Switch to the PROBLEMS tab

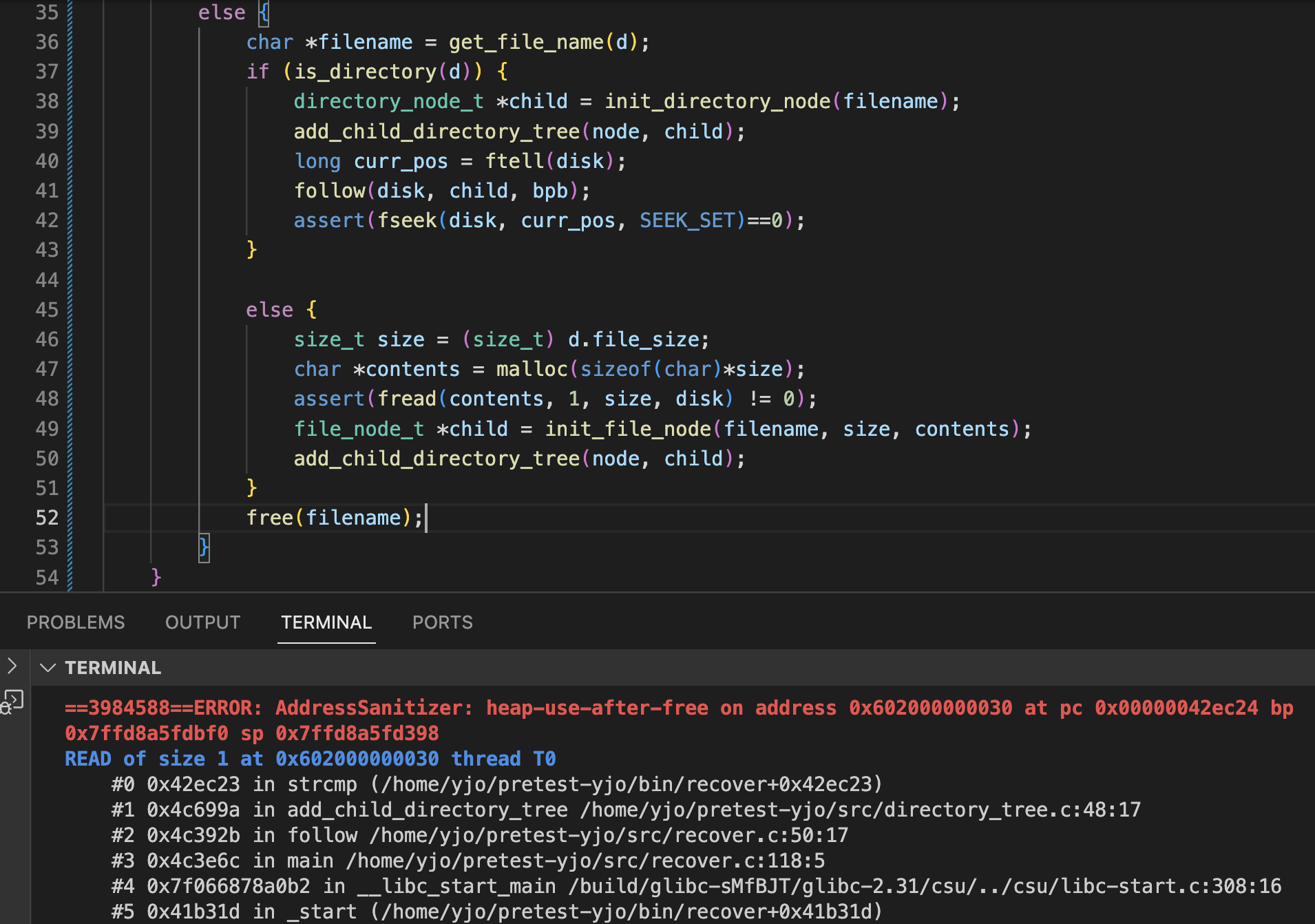coord(76,622)
